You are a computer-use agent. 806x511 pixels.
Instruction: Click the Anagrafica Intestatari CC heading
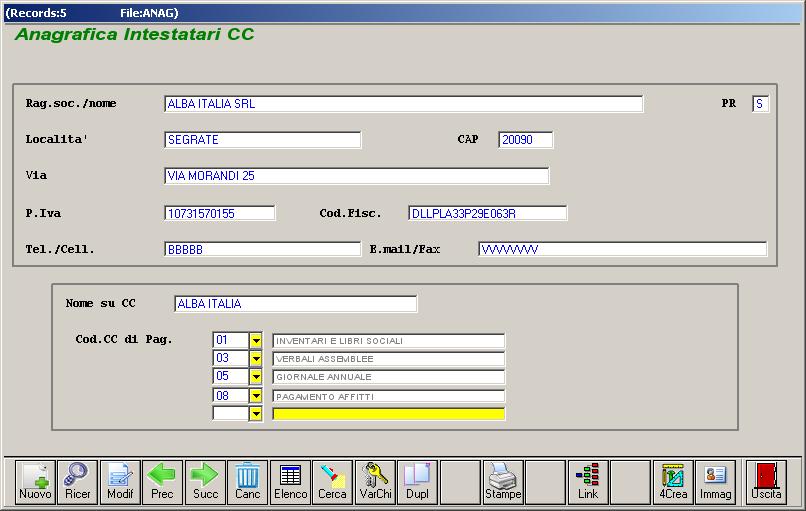(135, 34)
